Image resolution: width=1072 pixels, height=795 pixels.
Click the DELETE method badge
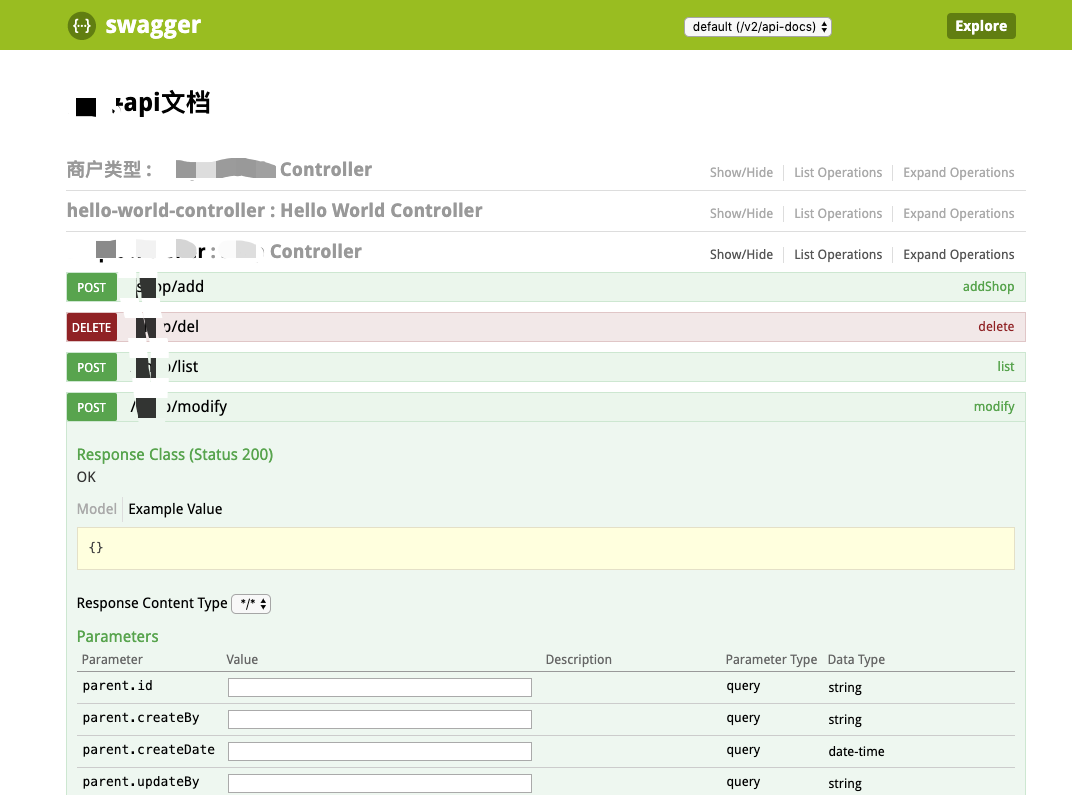[x=92, y=327]
